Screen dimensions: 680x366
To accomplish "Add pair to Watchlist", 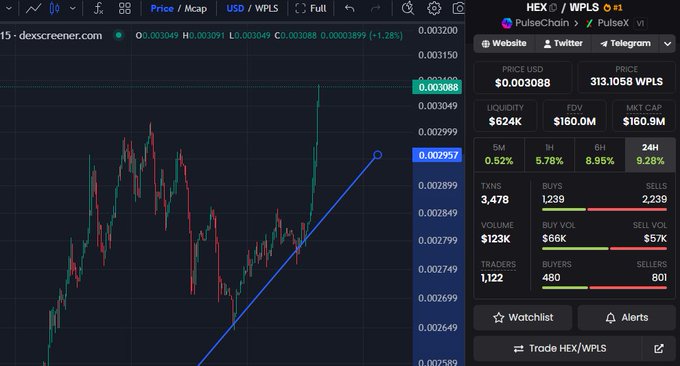I will 523,317.
